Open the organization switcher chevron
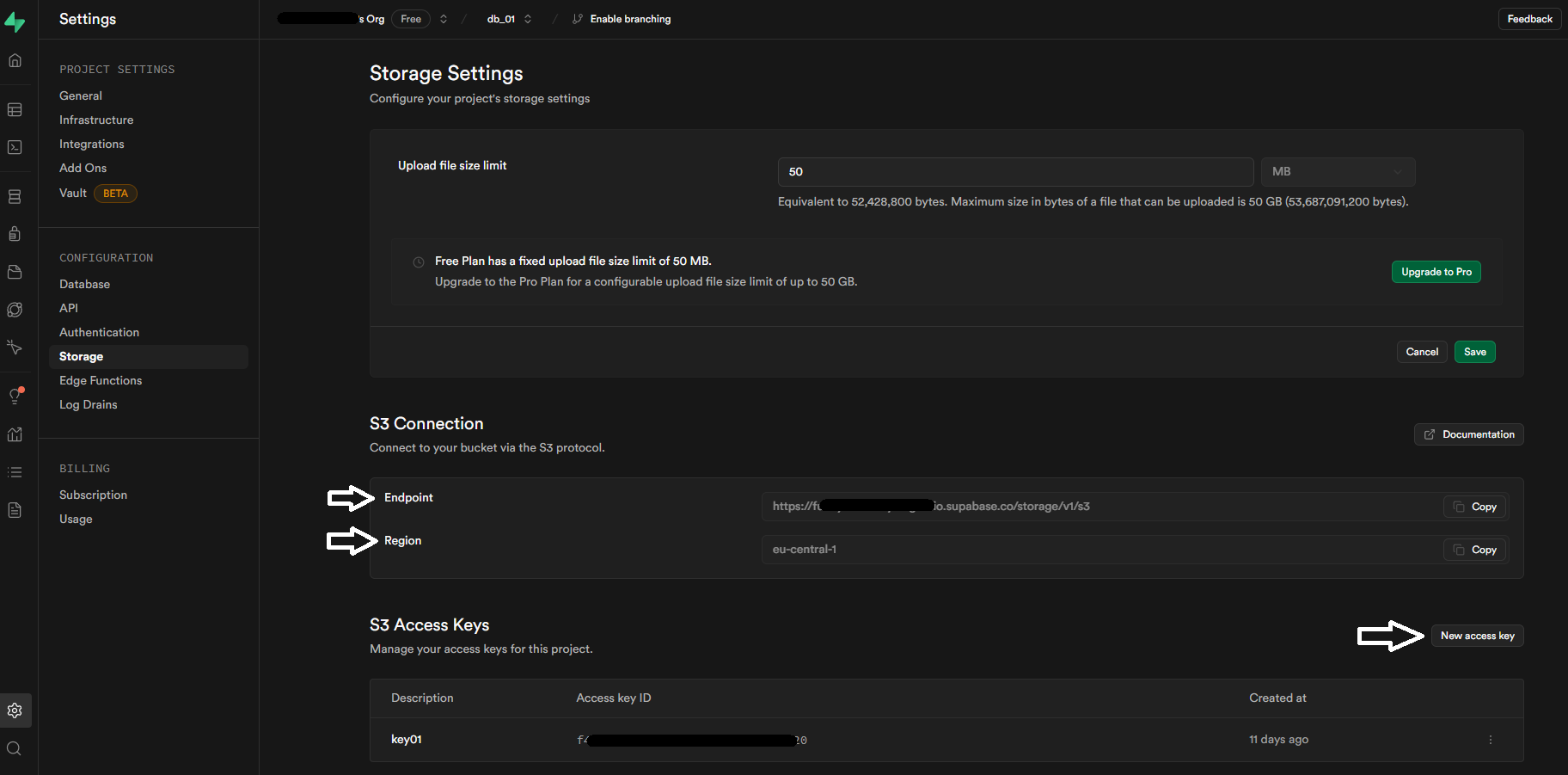 pyautogui.click(x=443, y=18)
